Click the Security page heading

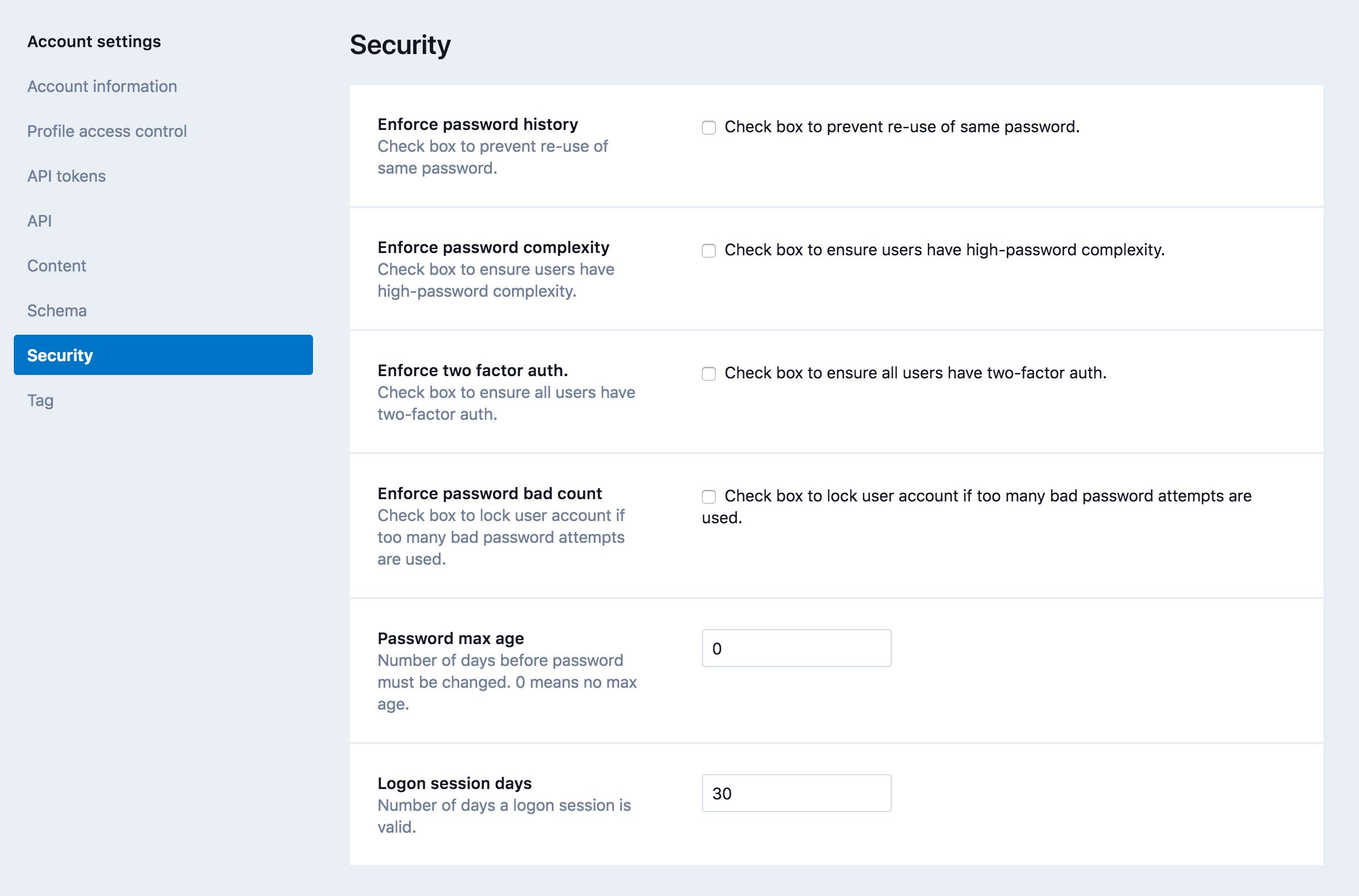click(400, 45)
